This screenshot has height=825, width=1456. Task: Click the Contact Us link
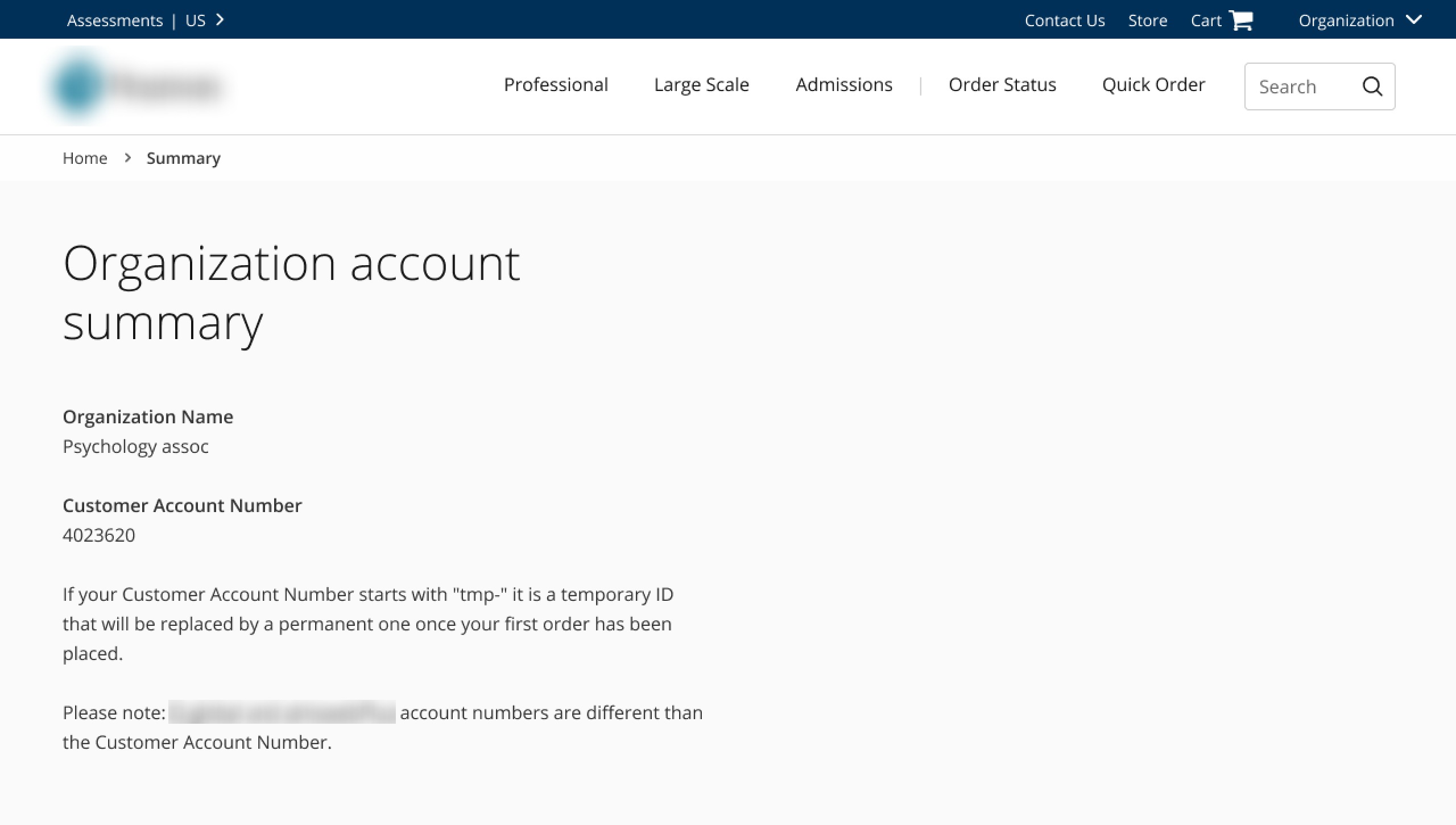1065,20
